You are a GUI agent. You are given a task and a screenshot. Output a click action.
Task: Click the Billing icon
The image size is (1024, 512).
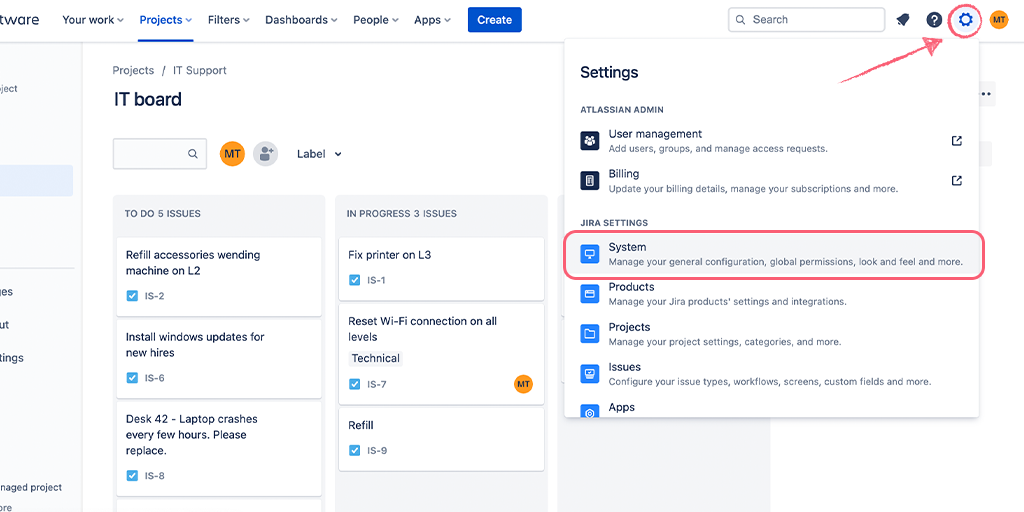pos(590,180)
